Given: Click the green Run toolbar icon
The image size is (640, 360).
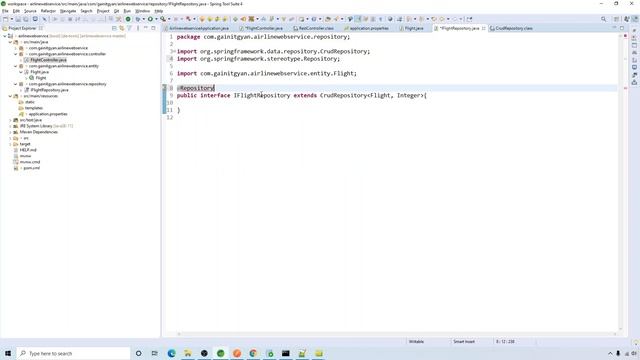Looking at the screenshot, I should point(150,19).
